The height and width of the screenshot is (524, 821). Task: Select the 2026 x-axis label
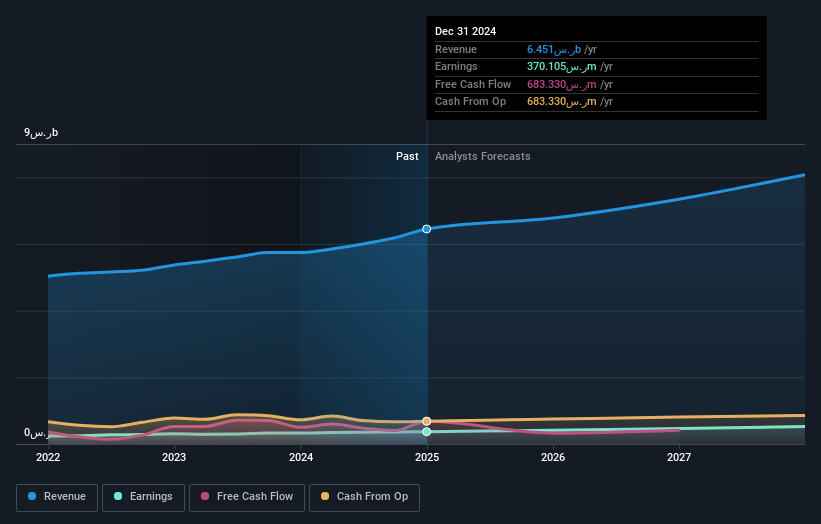[x=553, y=457]
